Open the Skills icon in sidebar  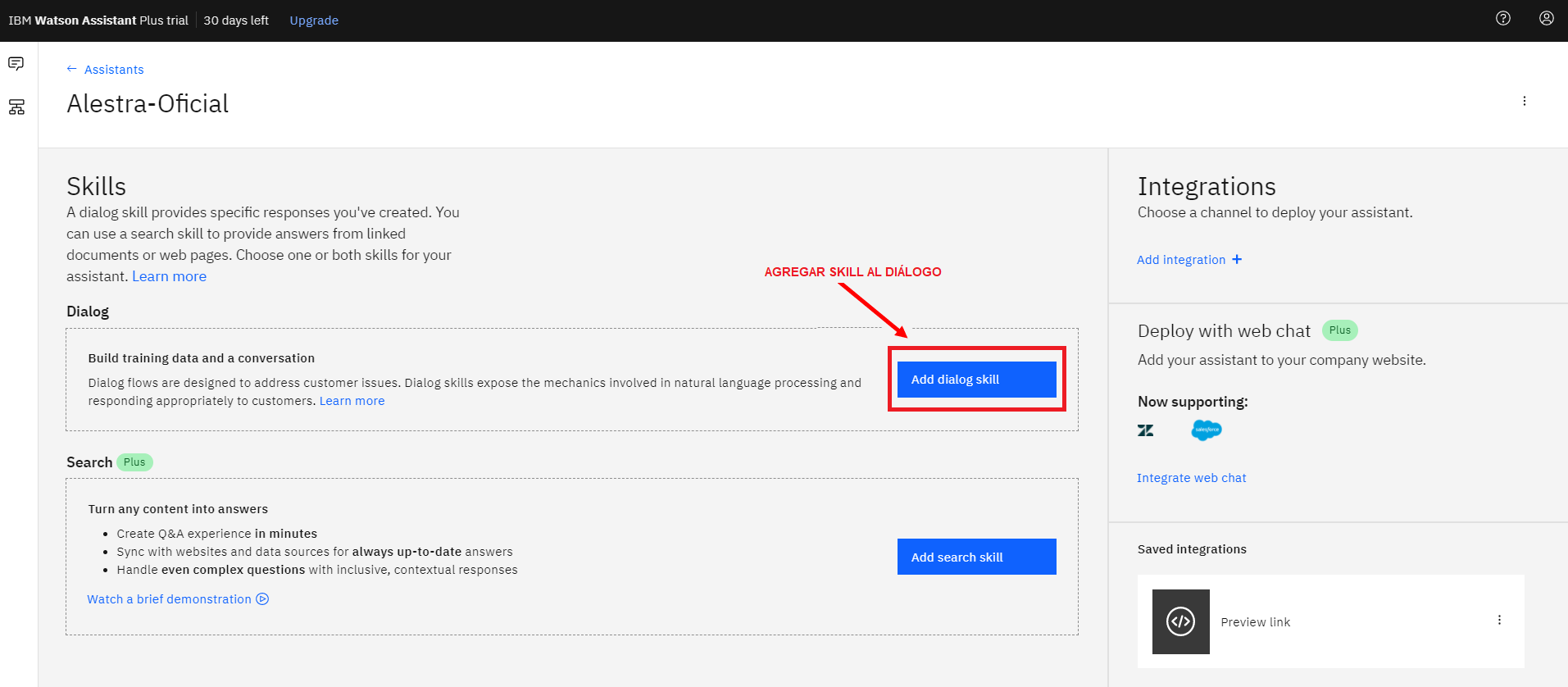pos(16,107)
